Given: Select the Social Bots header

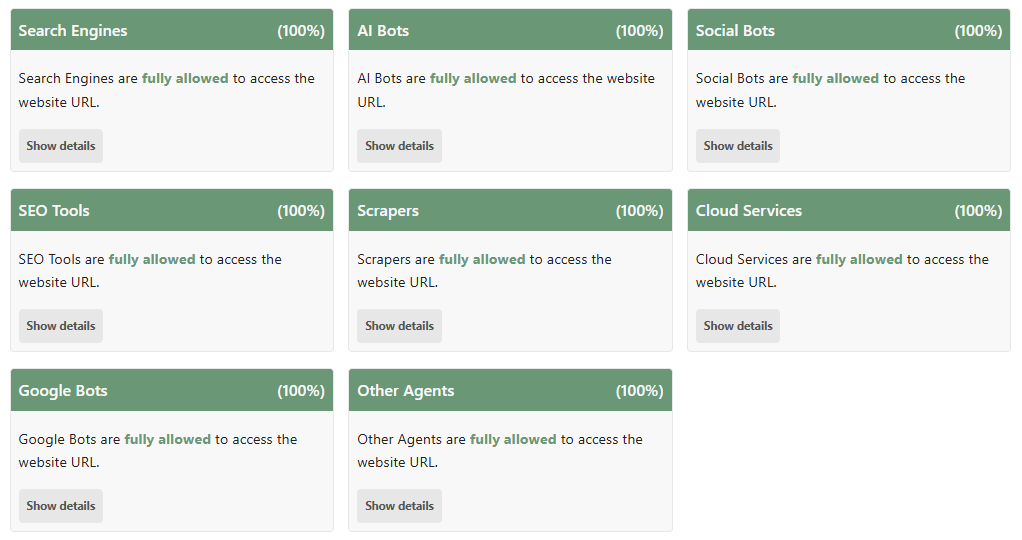Looking at the screenshot, I should [x=735, y=31].
